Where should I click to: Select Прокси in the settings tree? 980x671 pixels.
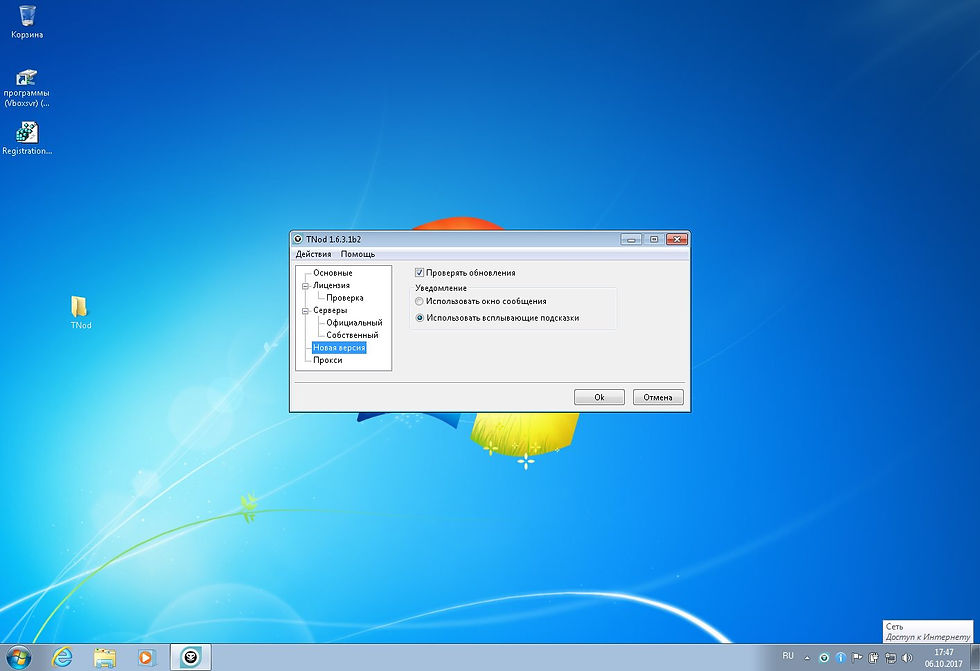tap(328, 360)
